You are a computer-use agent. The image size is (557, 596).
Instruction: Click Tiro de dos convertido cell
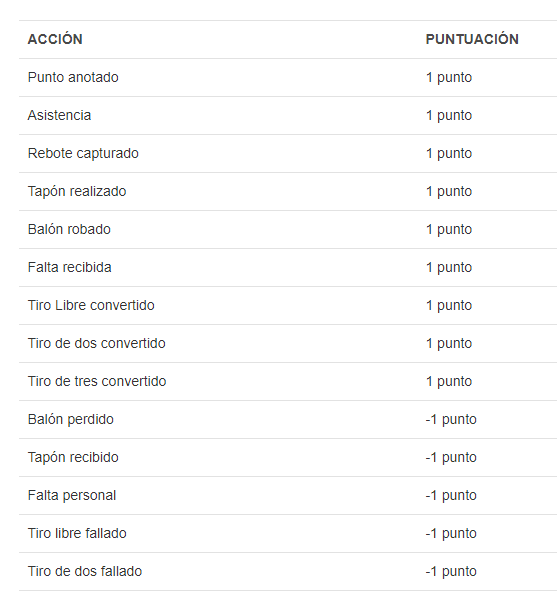[97, 343]
